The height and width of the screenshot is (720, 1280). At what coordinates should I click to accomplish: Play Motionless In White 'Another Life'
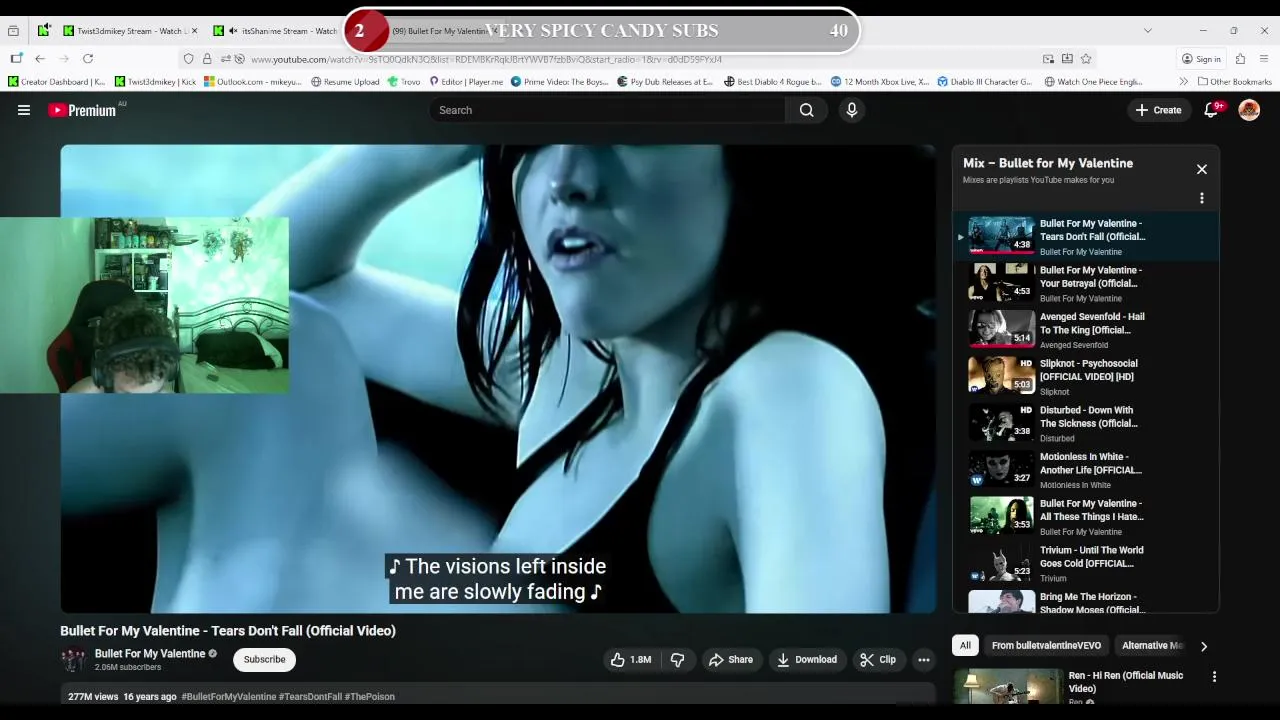[1085, 470]
